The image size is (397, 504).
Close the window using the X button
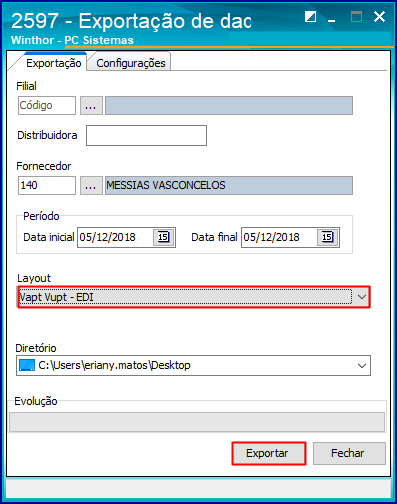[379, 16]
